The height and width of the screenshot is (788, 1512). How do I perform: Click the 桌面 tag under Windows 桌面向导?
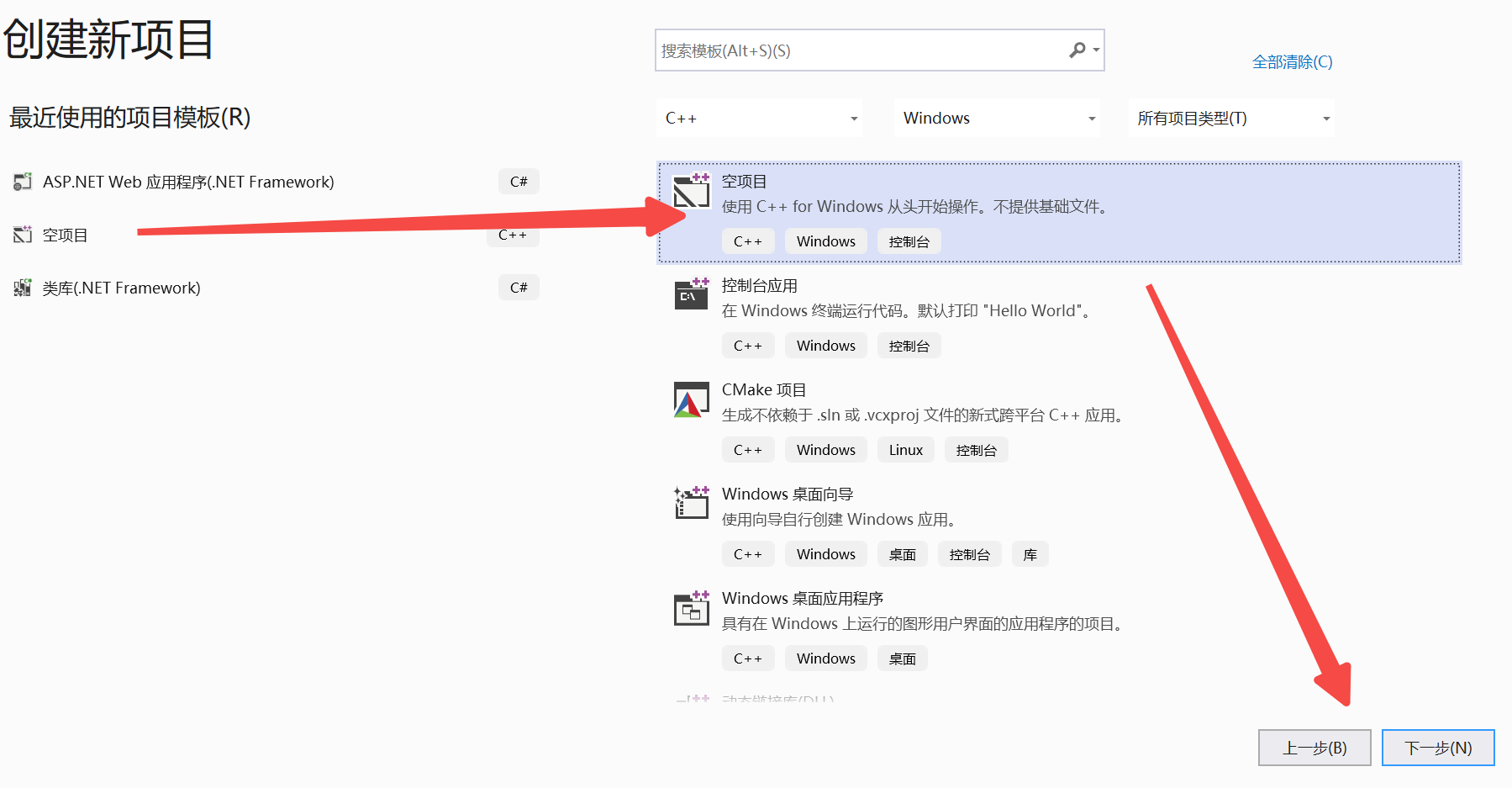coord(903,554)
